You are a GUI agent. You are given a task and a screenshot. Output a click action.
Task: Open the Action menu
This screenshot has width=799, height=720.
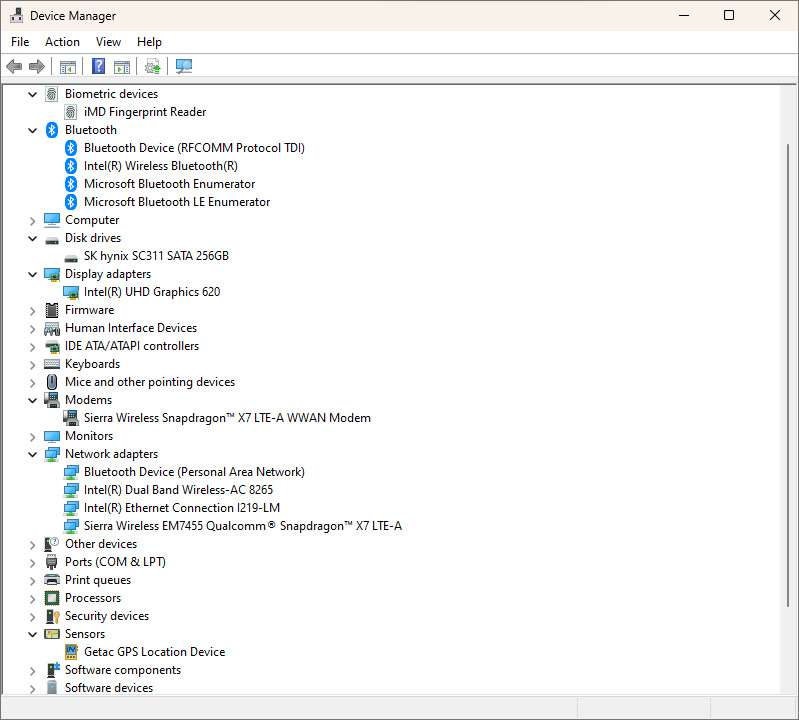[x=62, y=42]
